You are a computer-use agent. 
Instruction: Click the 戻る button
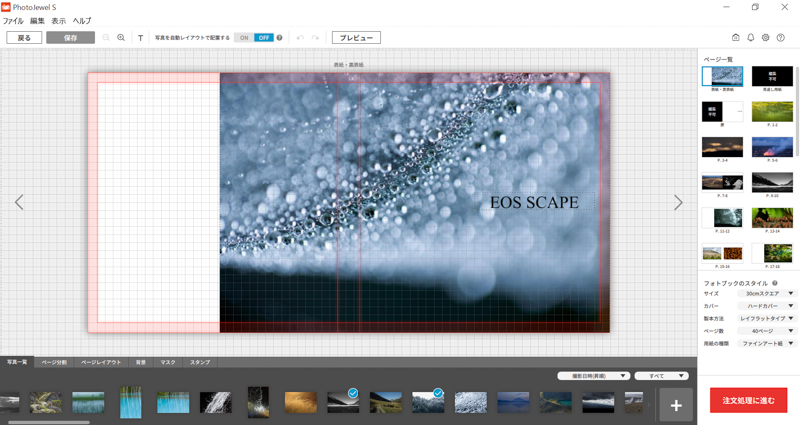[x=24, y=38]
